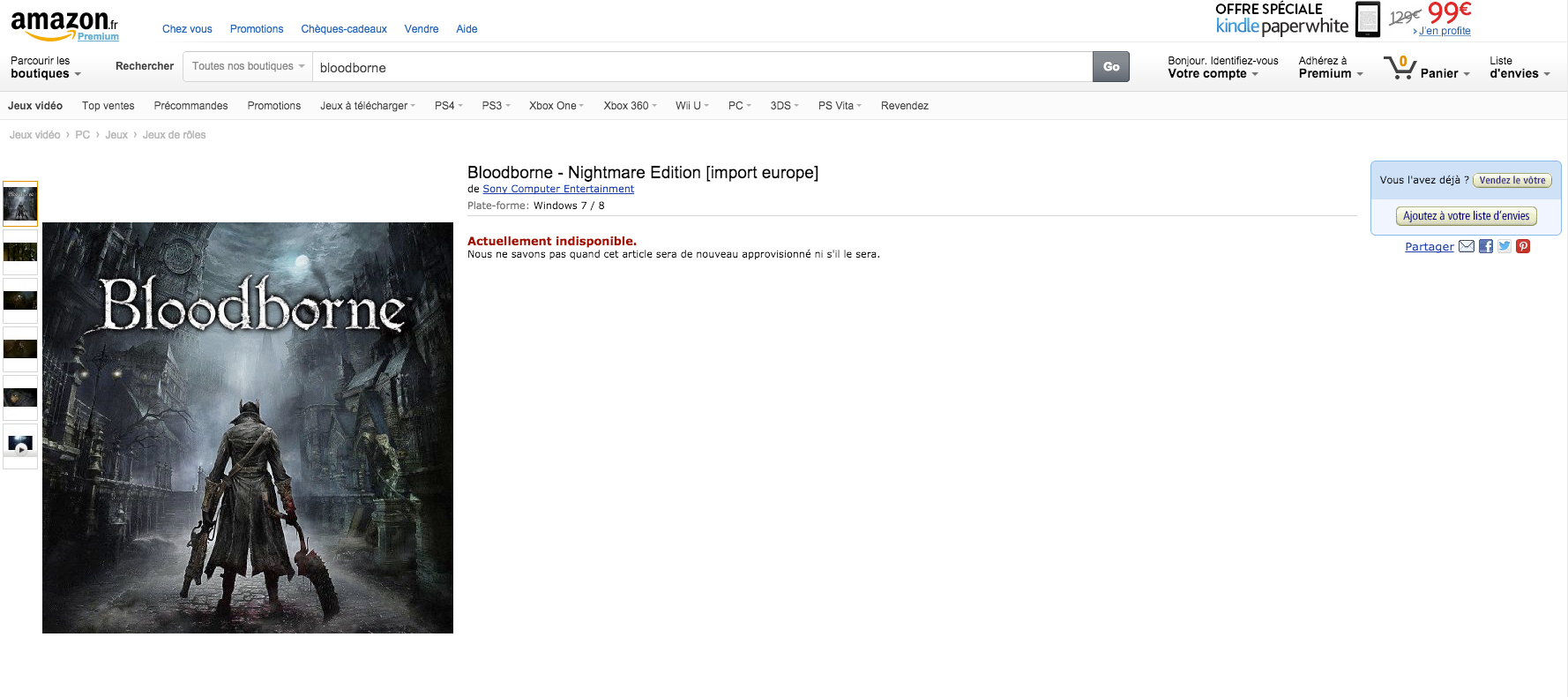This screenshot has height=697, width=1568.
Task: Open the shopping cart Panier icon
Action: coord(1400,67)
